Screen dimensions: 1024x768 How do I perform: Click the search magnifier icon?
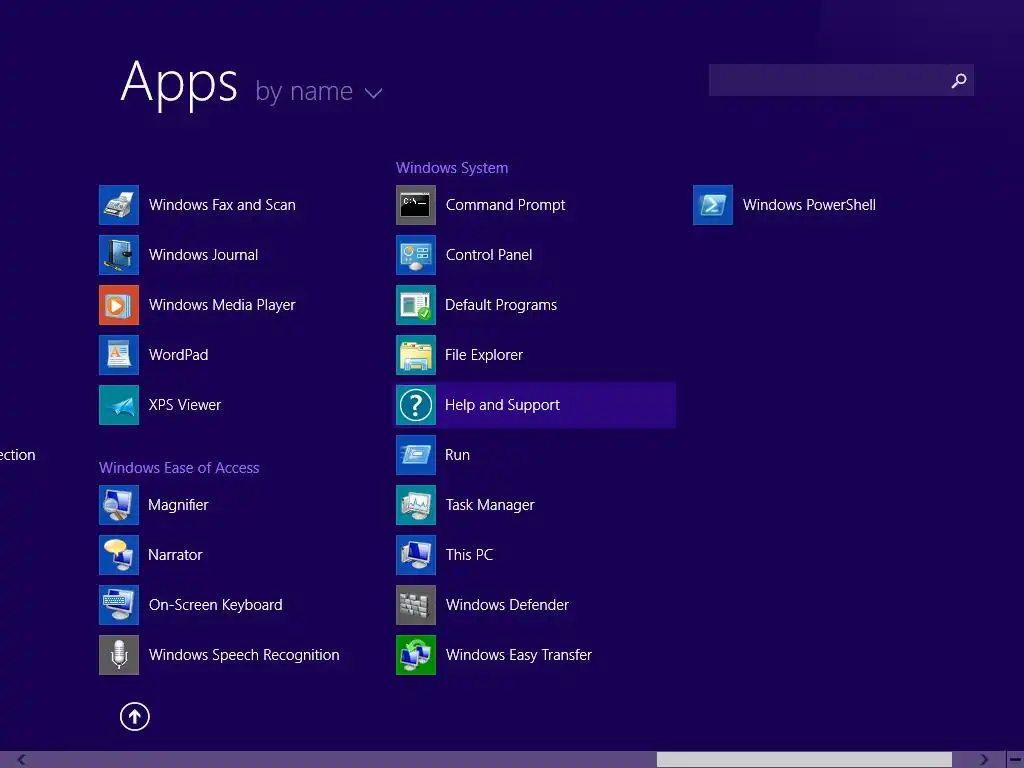coord(959,80)
